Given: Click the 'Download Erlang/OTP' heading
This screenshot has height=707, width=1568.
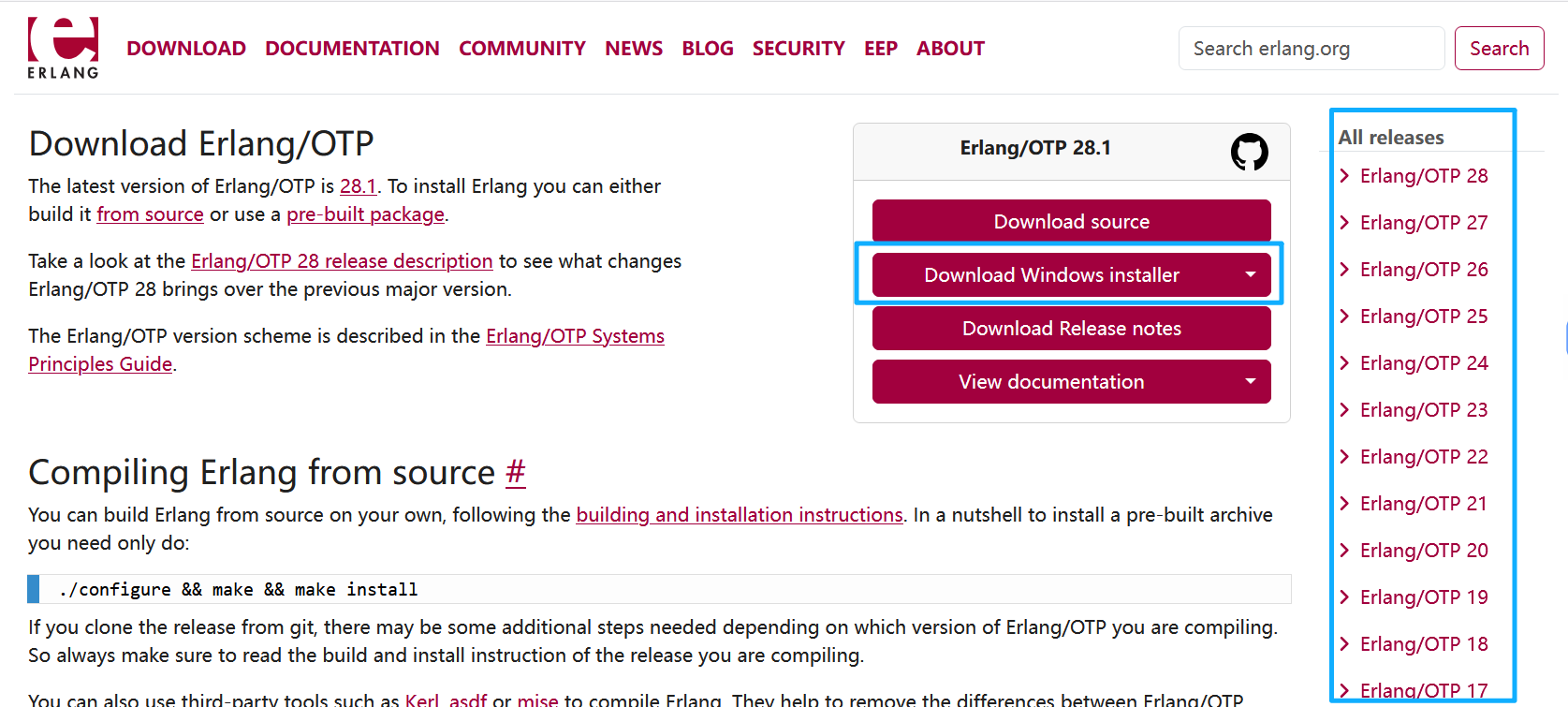Looking at the screenshot, I should 201,144.
